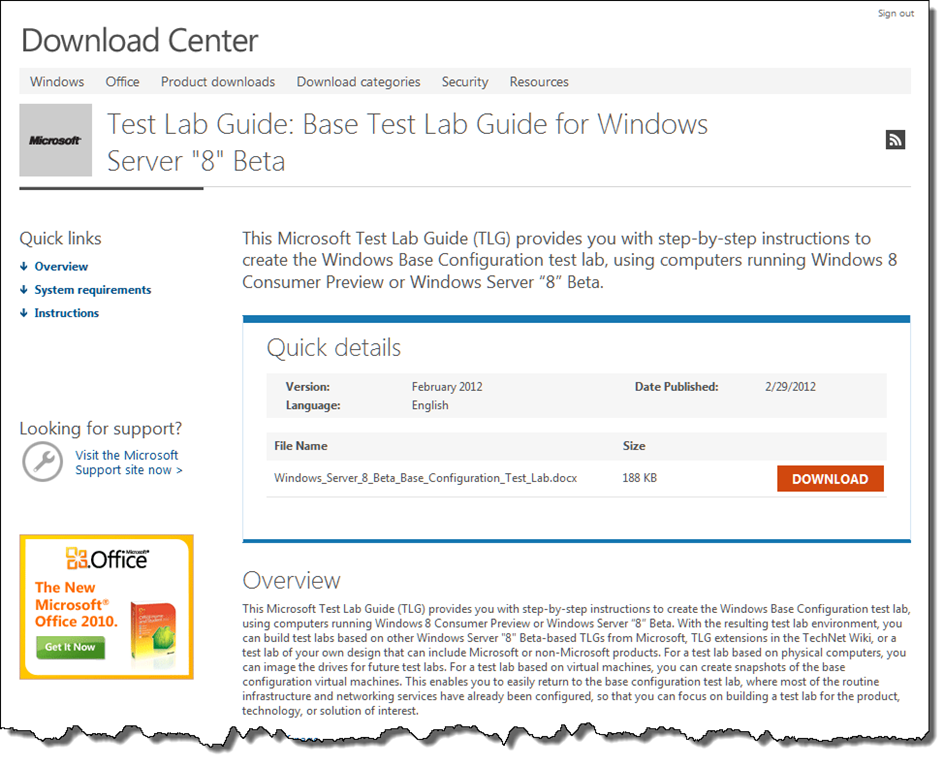Image resolution: width=945 pixels, height=768 pixels.
Task: Click the arrow beside System requirements
Action: 24,290
